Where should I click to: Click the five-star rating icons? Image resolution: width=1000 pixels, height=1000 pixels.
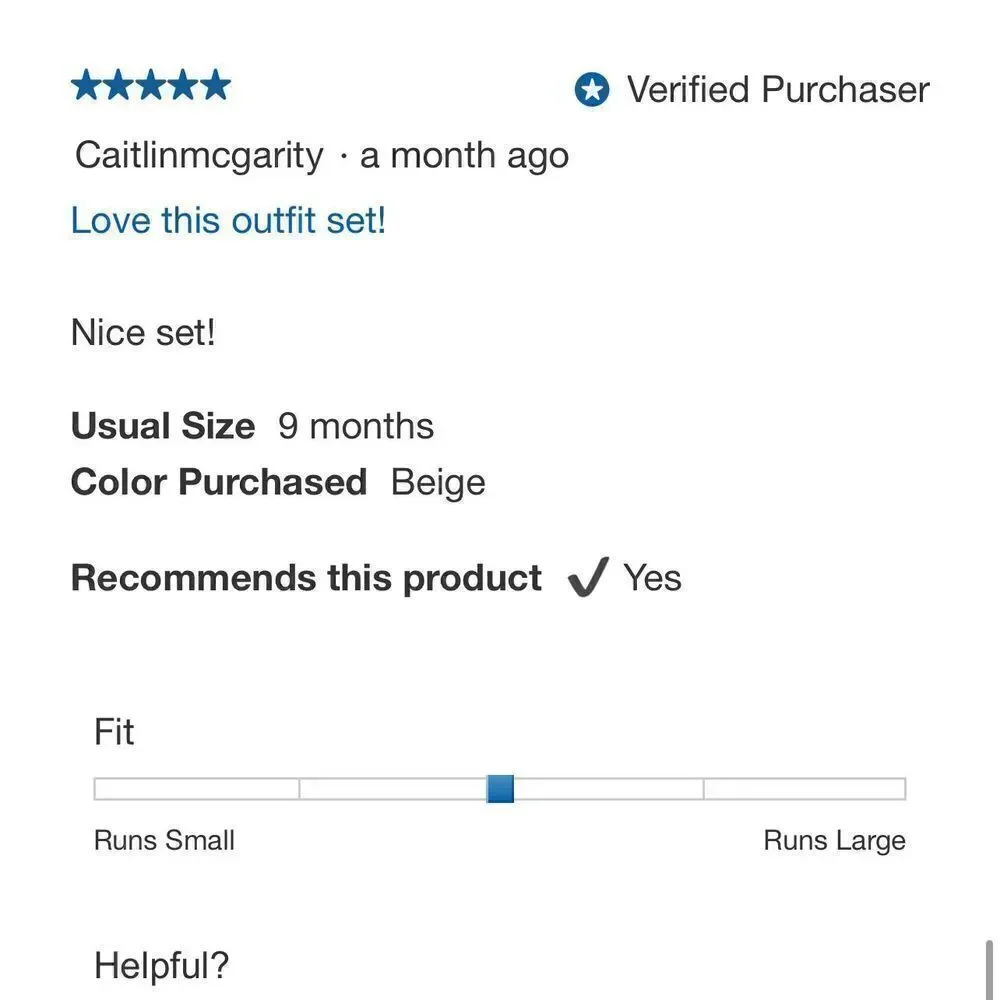151,85
